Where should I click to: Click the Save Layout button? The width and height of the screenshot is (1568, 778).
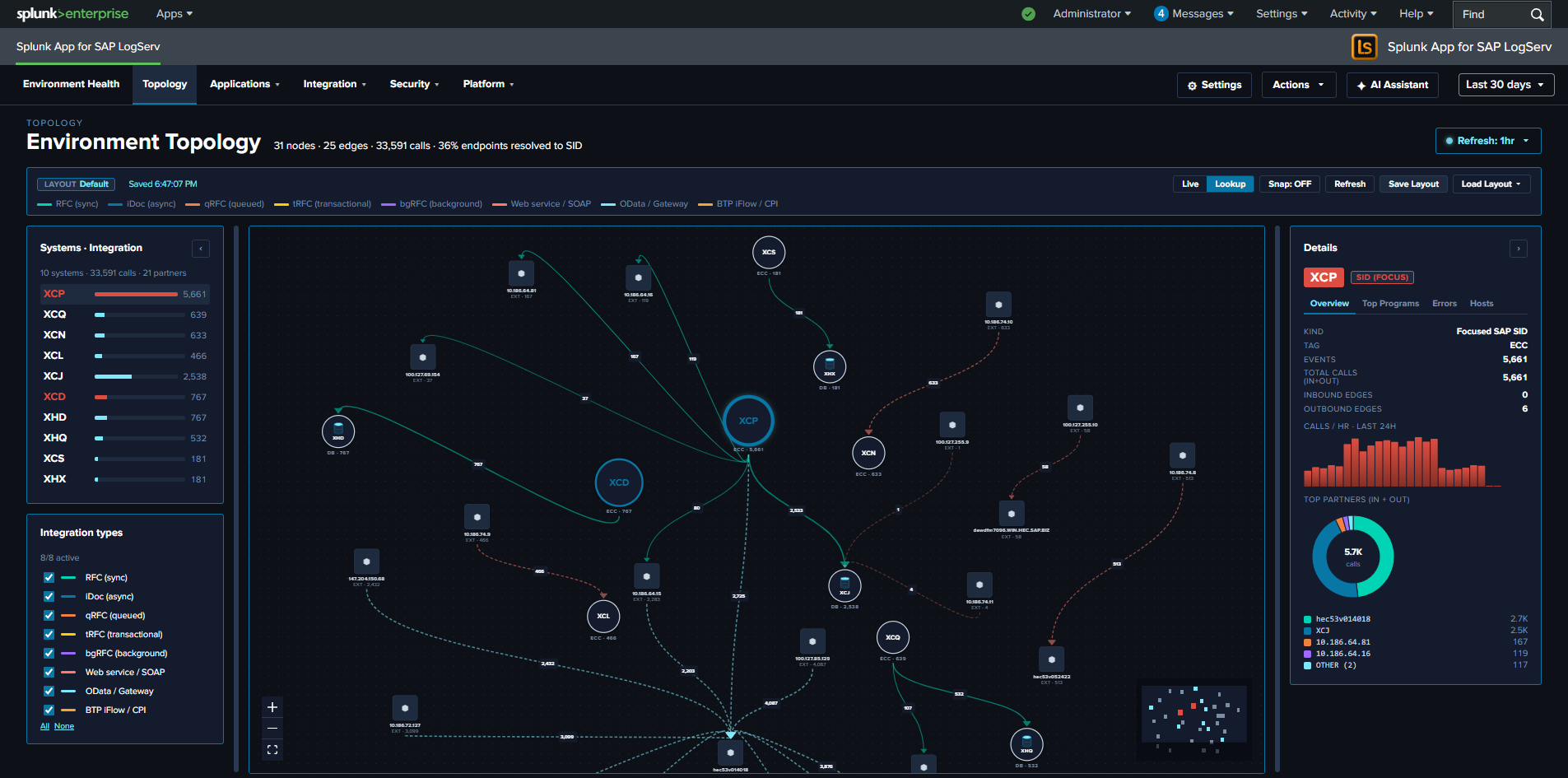tap(1413, 184)
